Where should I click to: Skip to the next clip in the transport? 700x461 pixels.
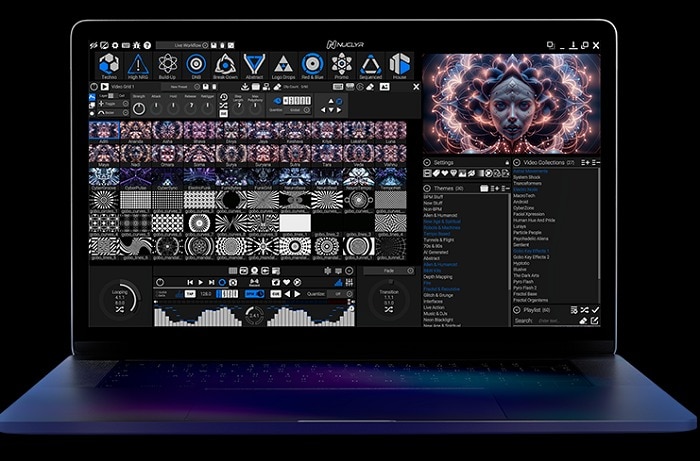pos(211,282)
